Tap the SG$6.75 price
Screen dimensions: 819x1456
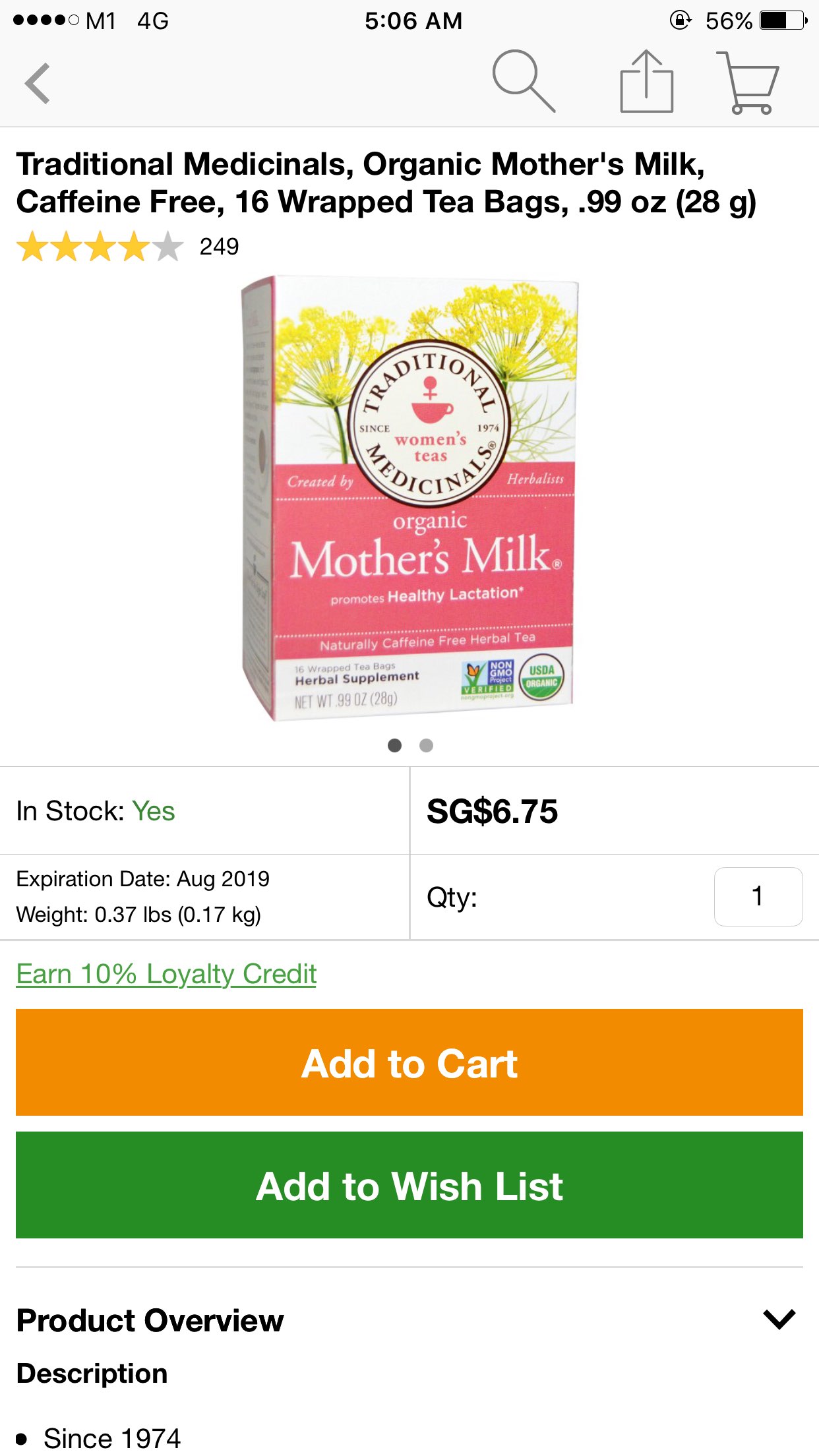(x=492, y=811)
